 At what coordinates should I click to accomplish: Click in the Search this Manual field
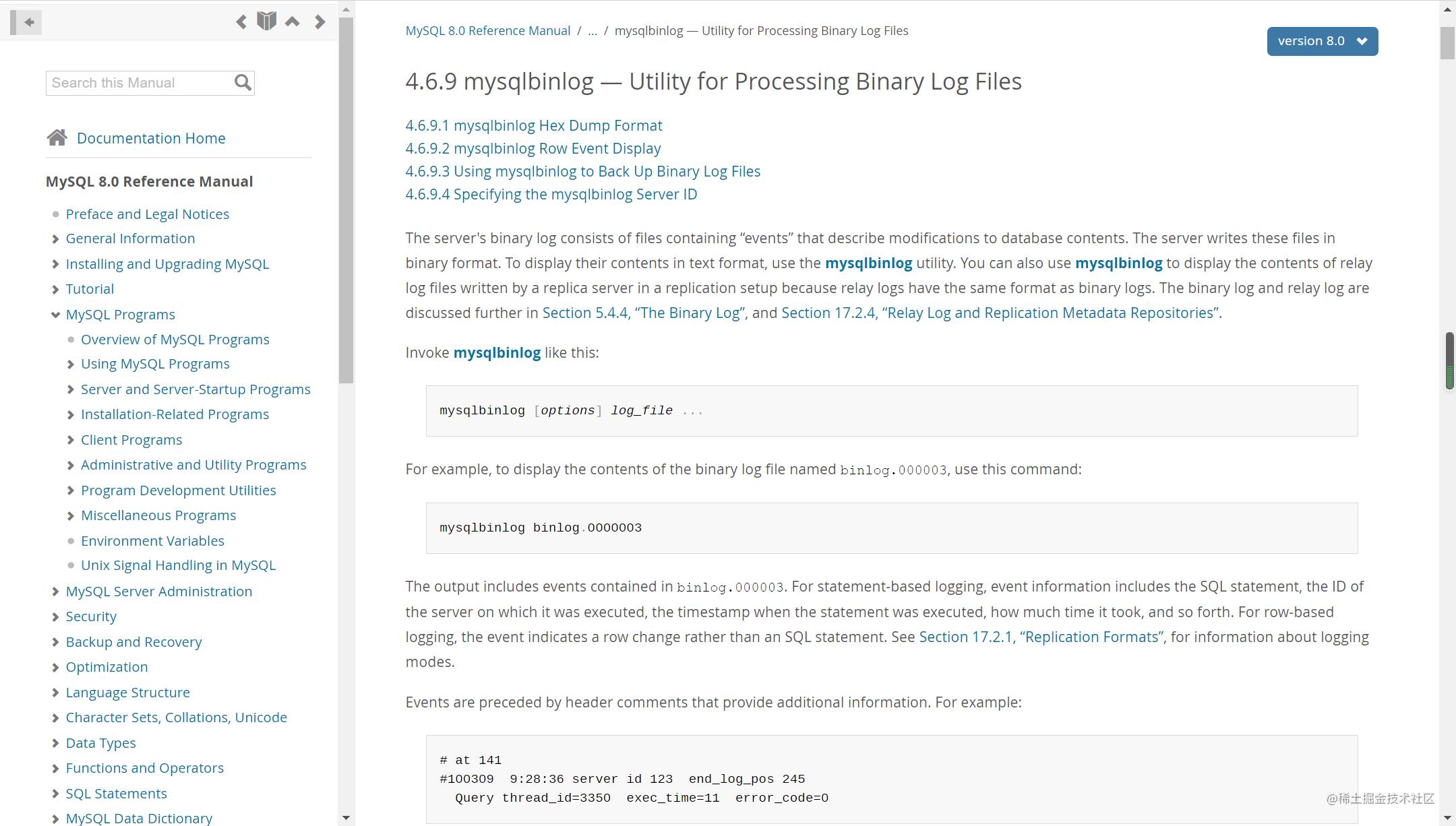[x=139, y=83]
